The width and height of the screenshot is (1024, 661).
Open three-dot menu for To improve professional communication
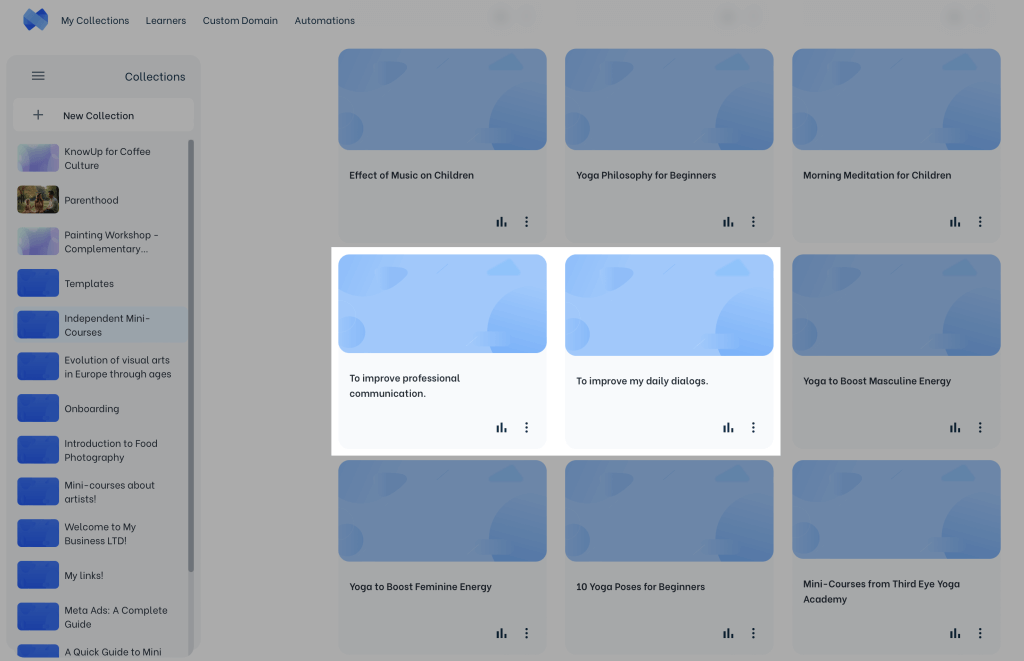pyautogui.click(x=527, y=428)
